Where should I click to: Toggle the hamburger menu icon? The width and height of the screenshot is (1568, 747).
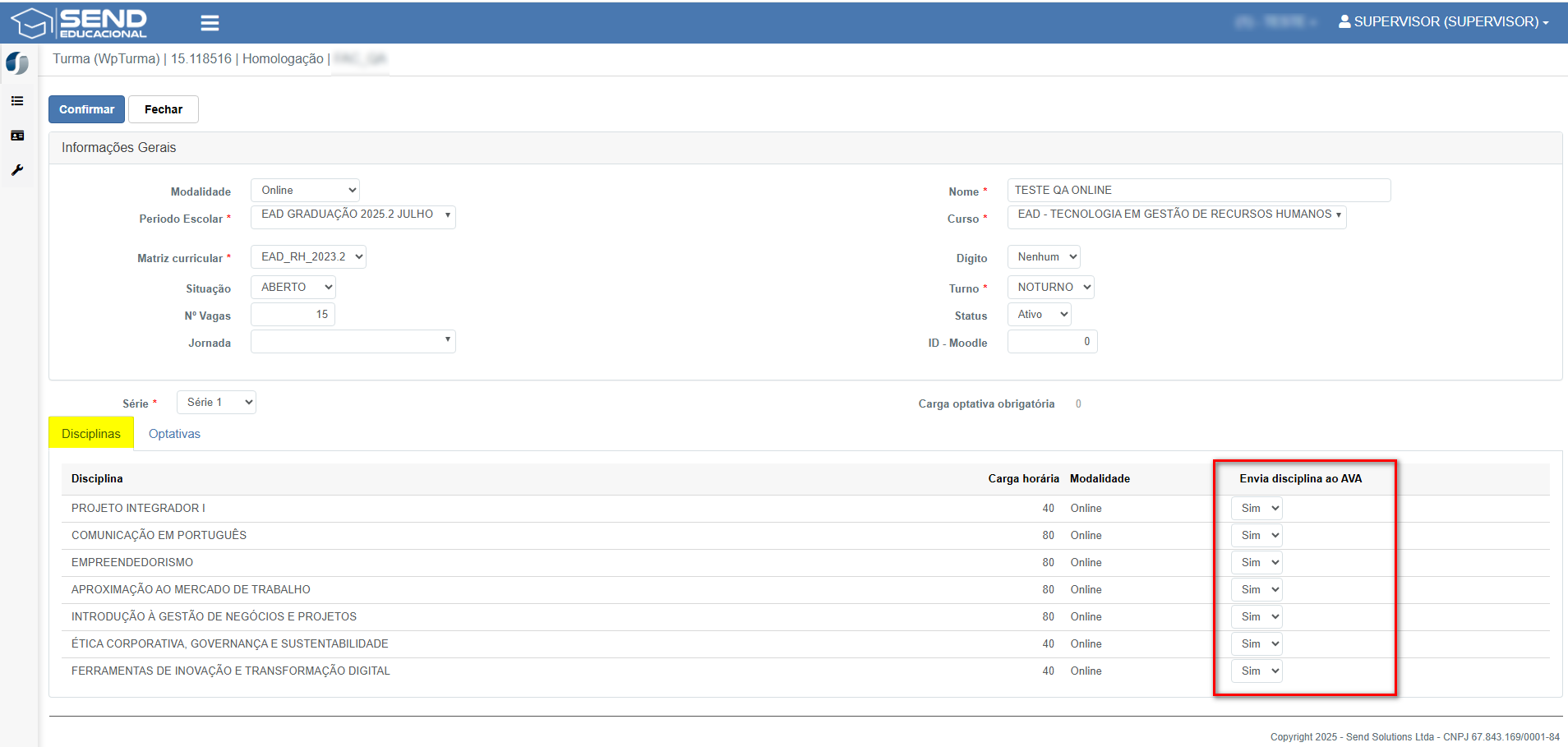click(x=210, y=23)
